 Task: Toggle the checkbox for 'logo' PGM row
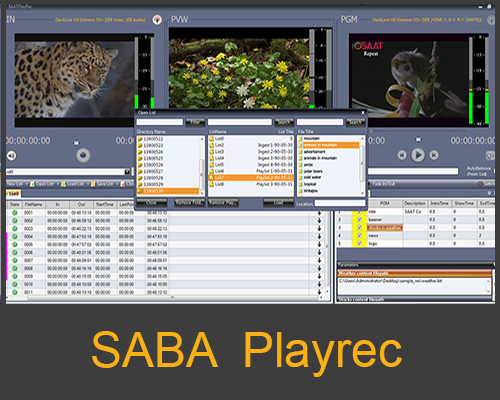[x=360, y=244]
